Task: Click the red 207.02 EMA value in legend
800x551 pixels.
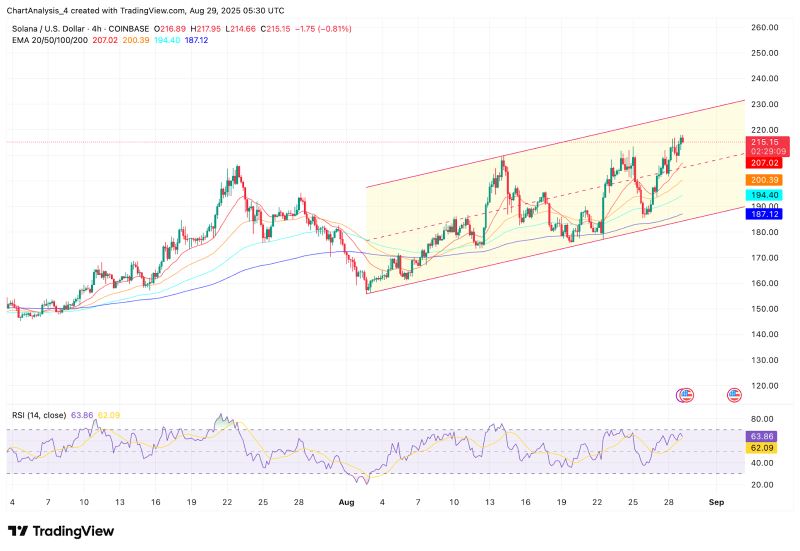Action: (104, 38)
